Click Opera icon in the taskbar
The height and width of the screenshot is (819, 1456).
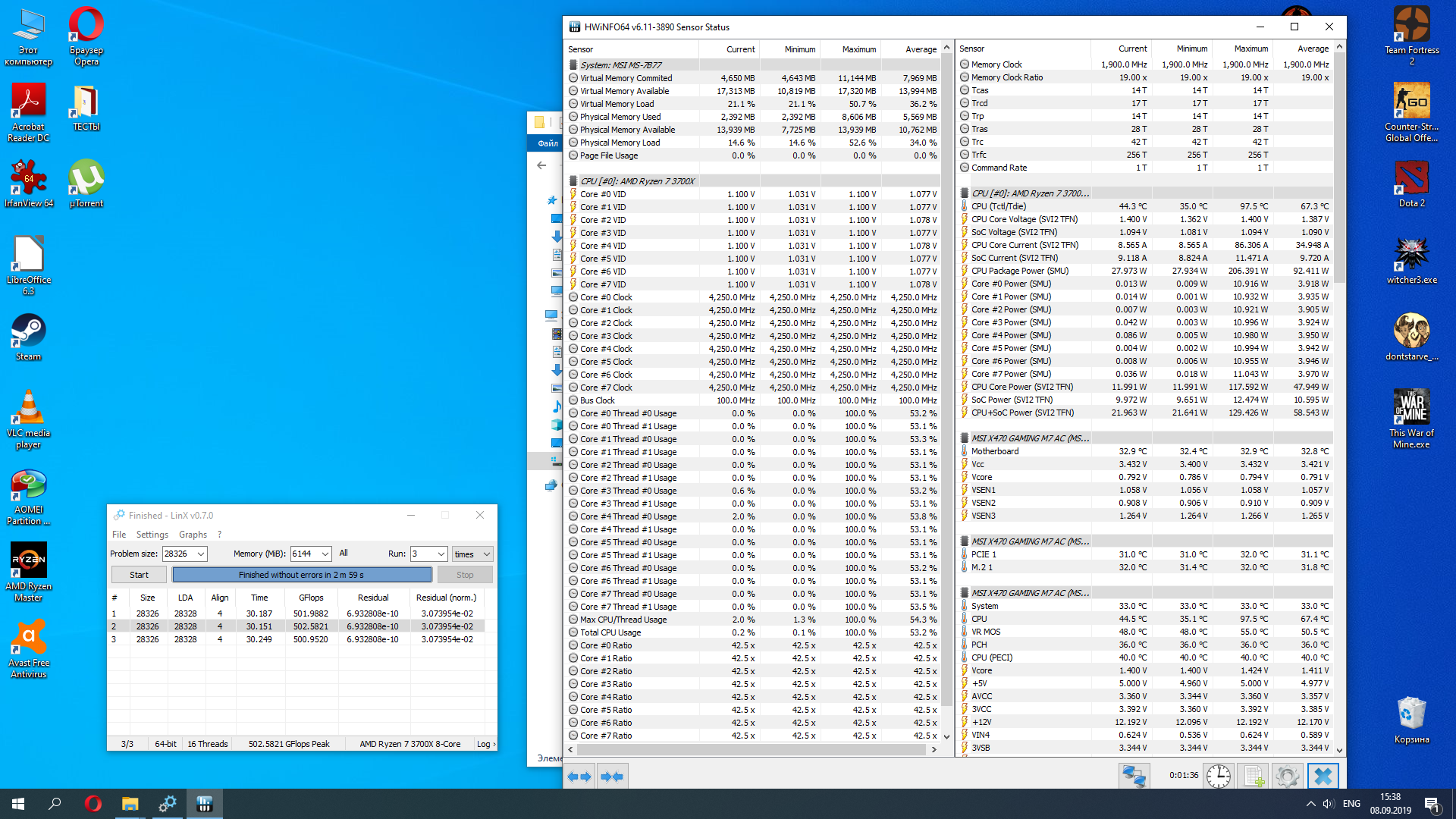[93, 804]
